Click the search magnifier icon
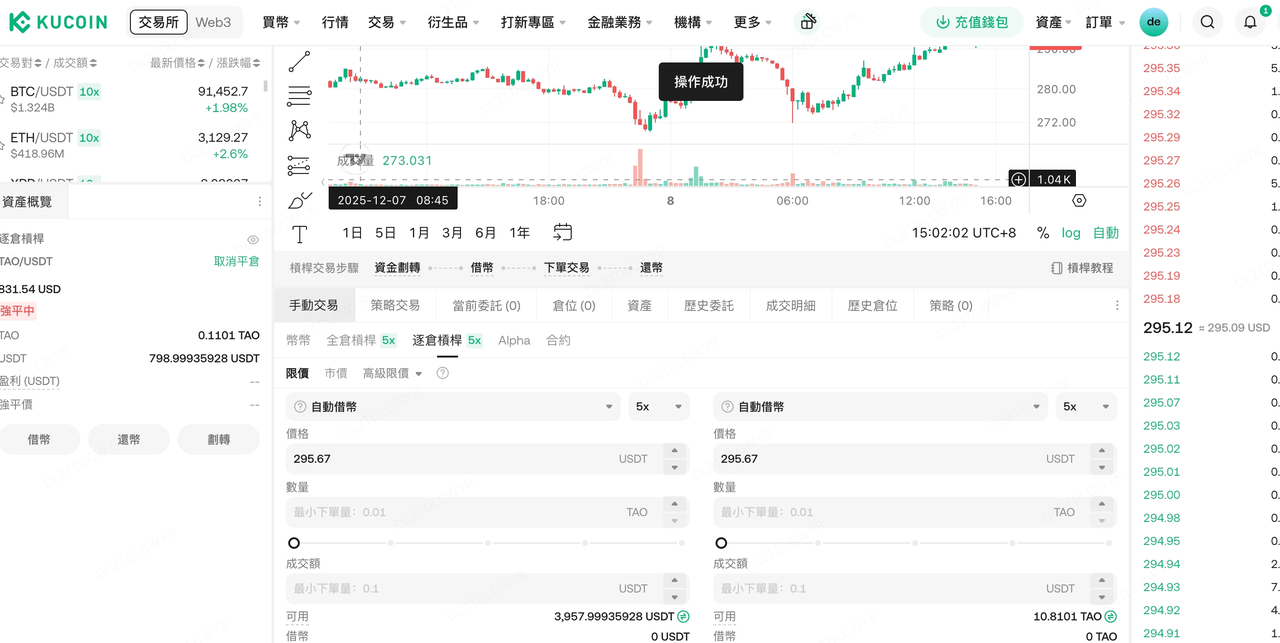Viewport: 1280px width, 643px height. [x=1208, y=22]
